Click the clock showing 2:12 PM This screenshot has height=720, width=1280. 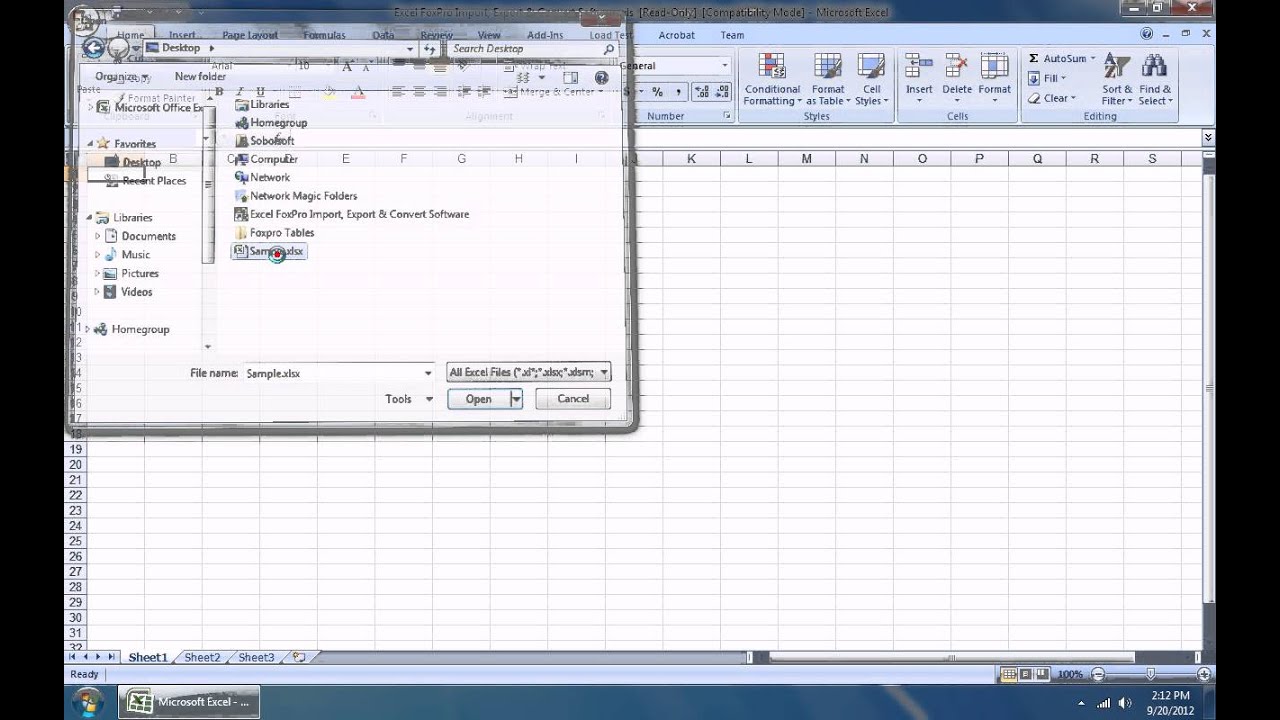tap(1169, 695)
